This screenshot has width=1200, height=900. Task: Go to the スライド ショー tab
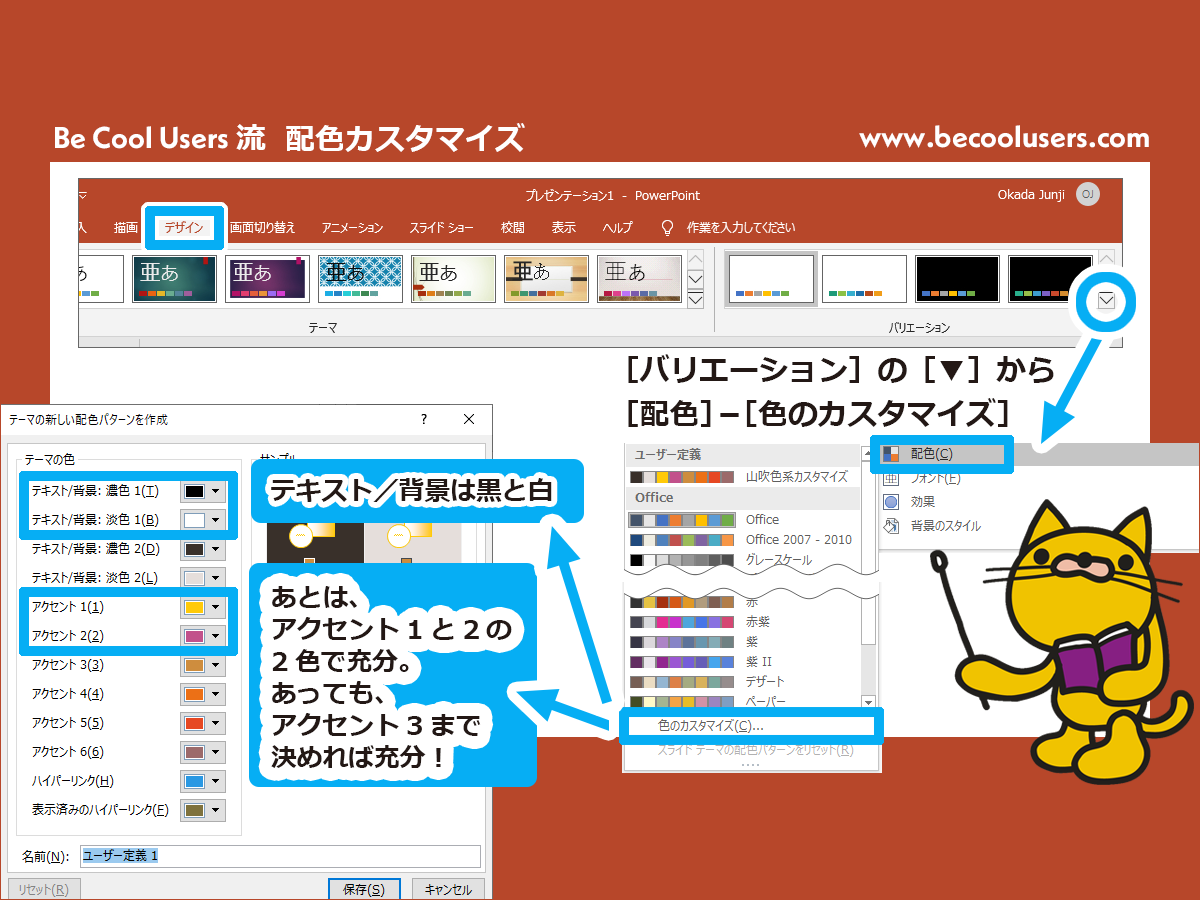click(x=440, y=228)
